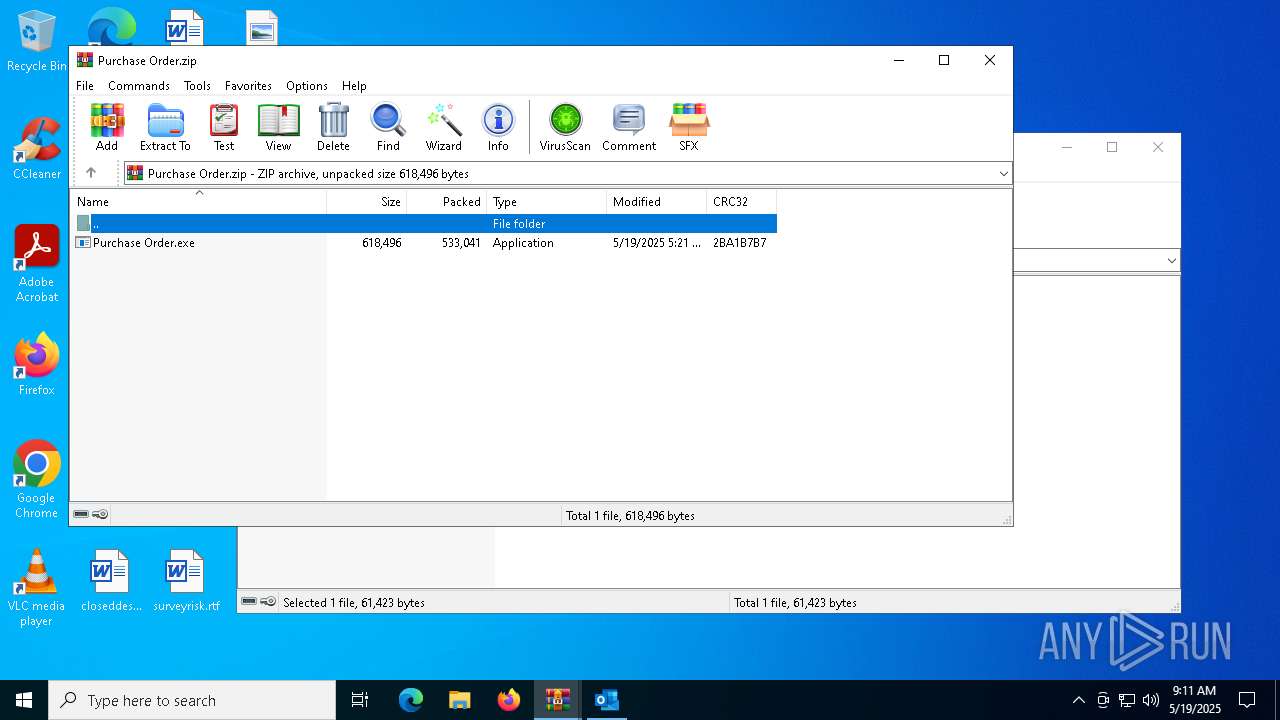Click the archive path address field
The image size is (1280, 720).
[x=566, y=174]
